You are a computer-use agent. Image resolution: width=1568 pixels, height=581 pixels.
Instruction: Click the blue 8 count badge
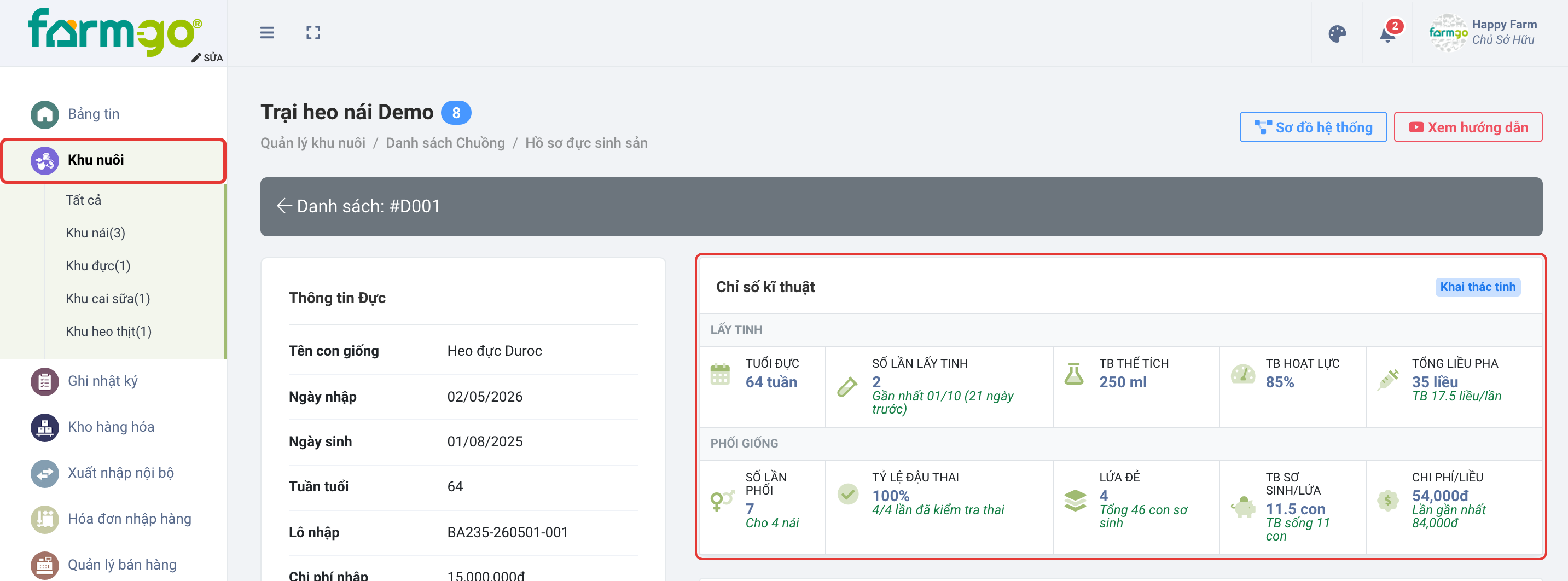455,113
